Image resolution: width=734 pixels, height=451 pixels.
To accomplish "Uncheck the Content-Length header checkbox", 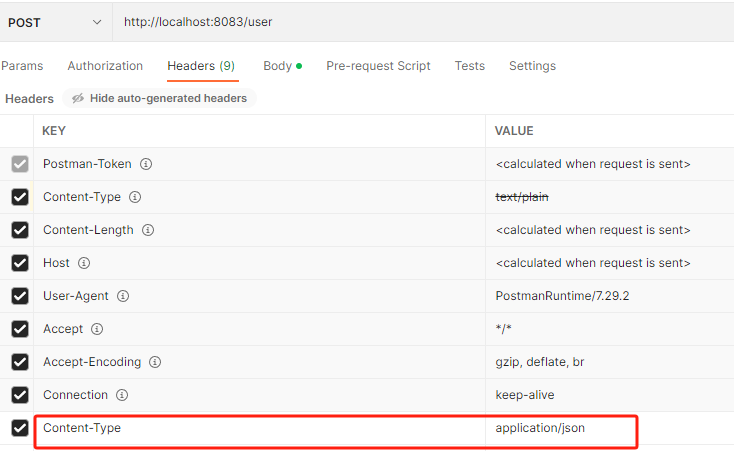I will (20, 230).
